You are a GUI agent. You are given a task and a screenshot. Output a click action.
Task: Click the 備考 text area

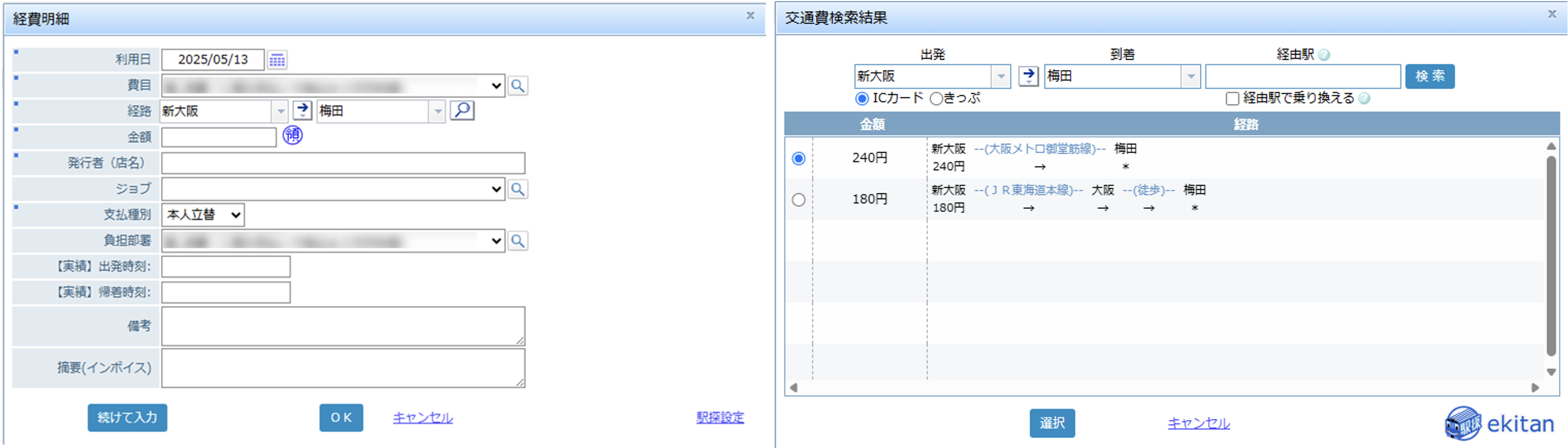(x=343, y=326)
